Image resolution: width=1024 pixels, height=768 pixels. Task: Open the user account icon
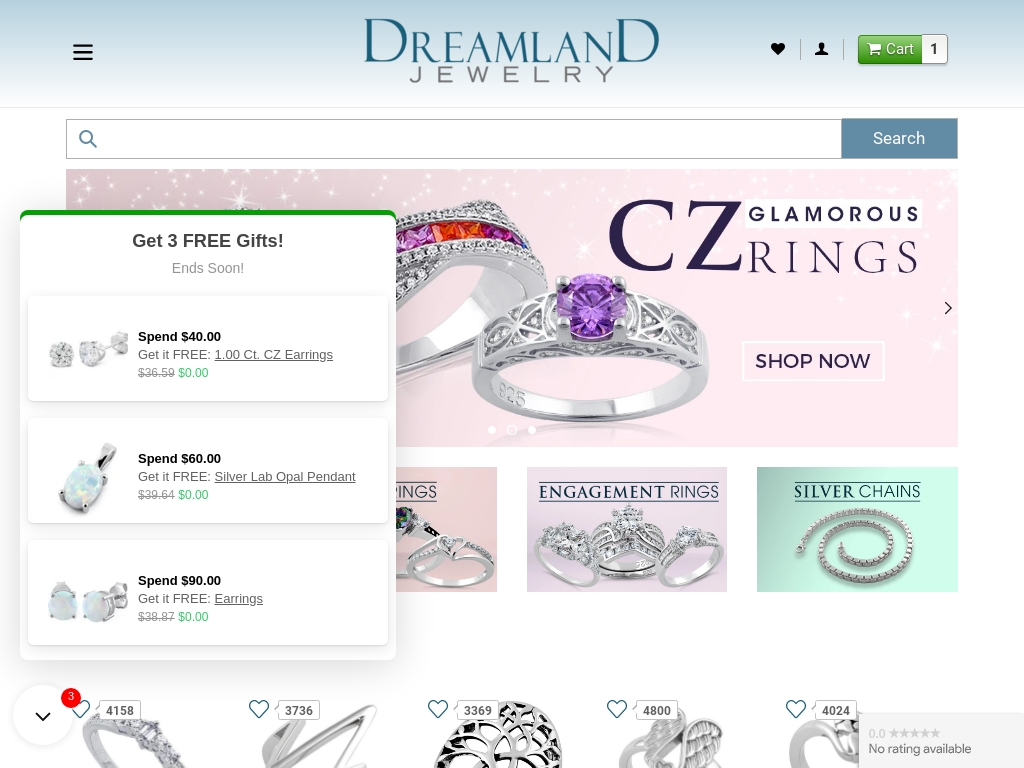822,49
